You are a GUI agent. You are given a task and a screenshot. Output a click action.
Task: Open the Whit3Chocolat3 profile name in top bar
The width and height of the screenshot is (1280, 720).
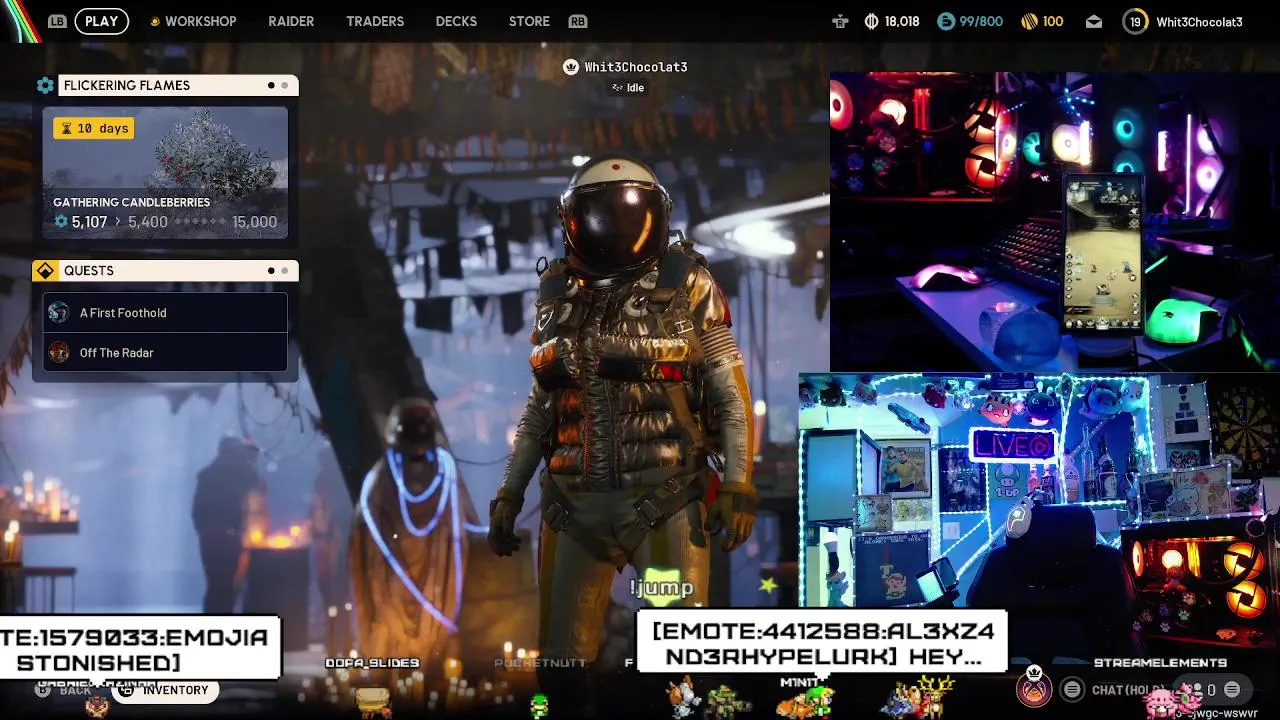click(1199, 22)
